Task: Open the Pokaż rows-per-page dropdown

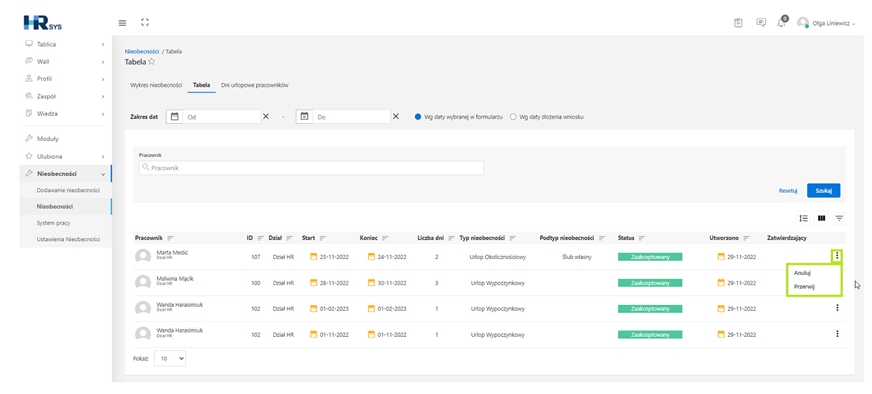Action: pos(170,359)
